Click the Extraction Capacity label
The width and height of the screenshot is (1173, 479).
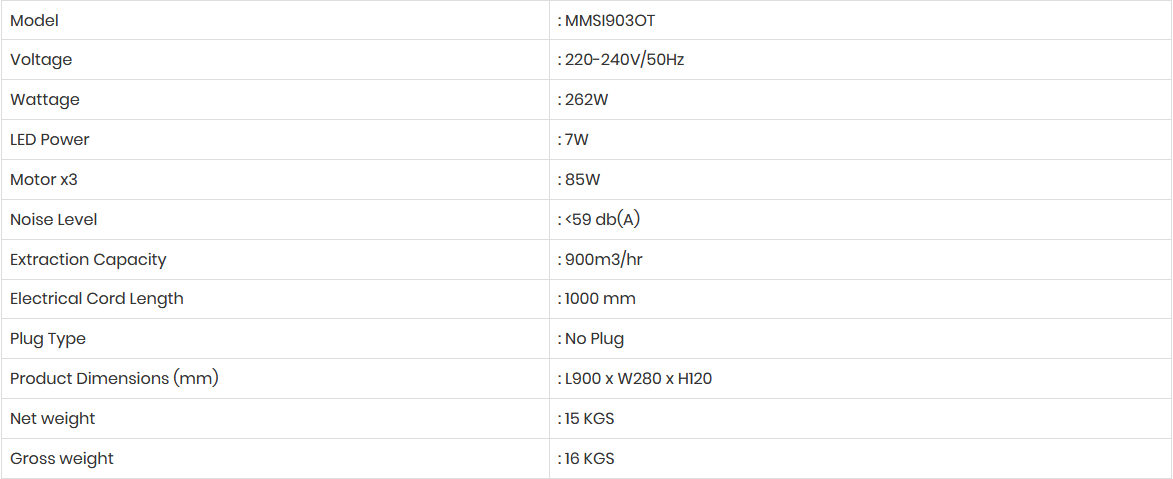click(x=88, y=260)
